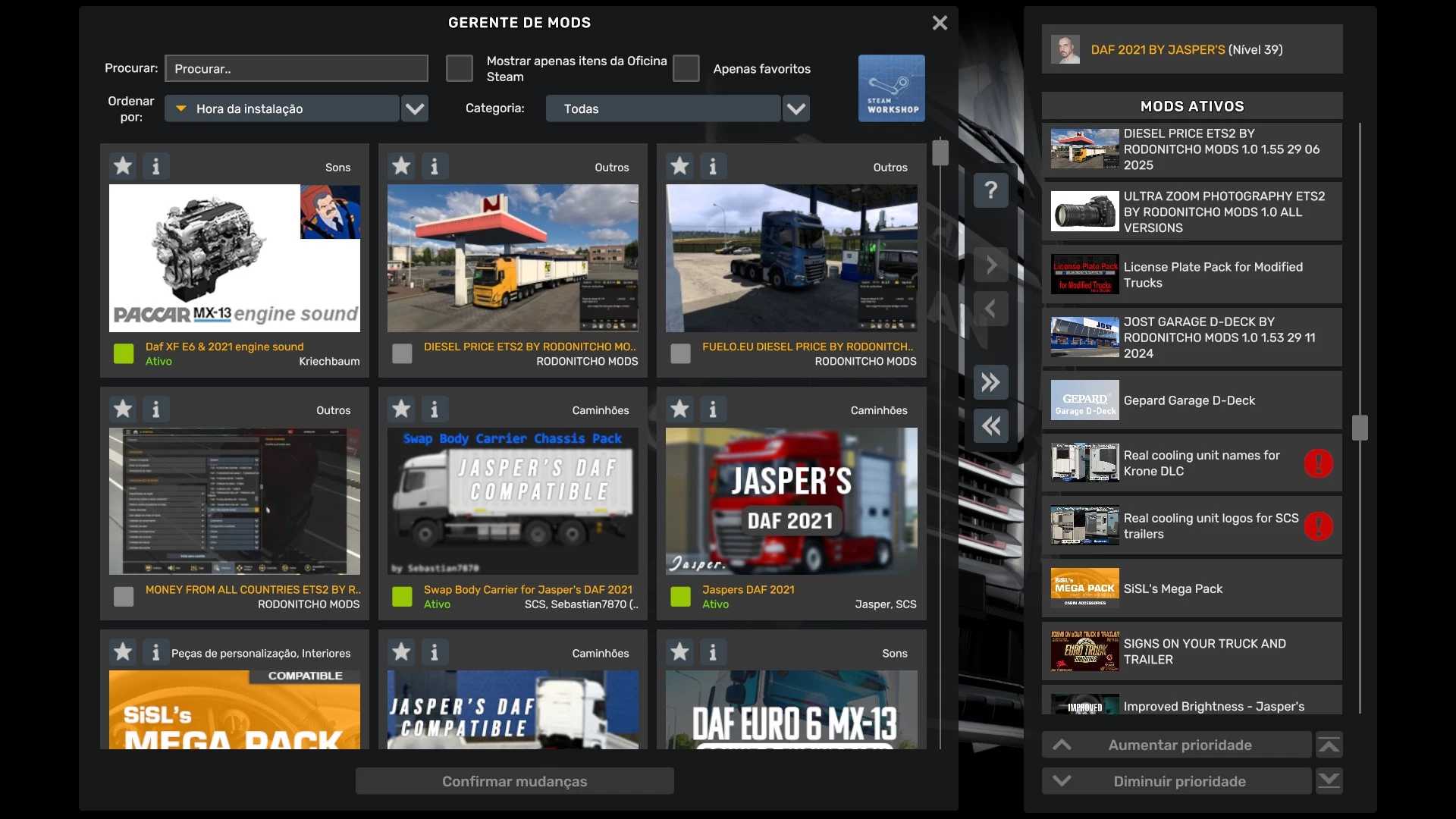The height and width of the screenshot is (819, 1456).
Task: Show info for Jaspers DAF 2021 mod
Action: coord(713,409)
